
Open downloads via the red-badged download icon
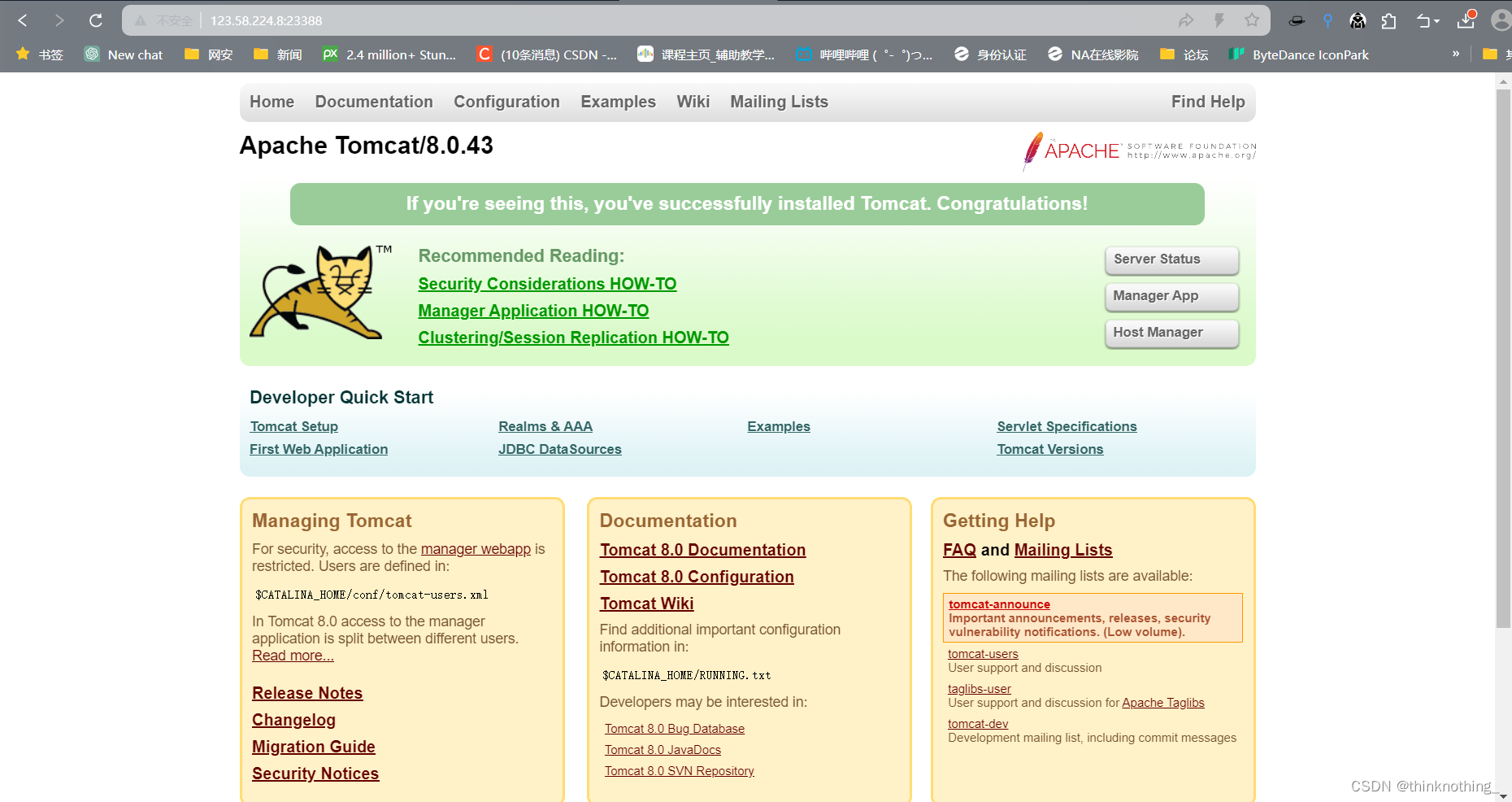click(1466, 20)
